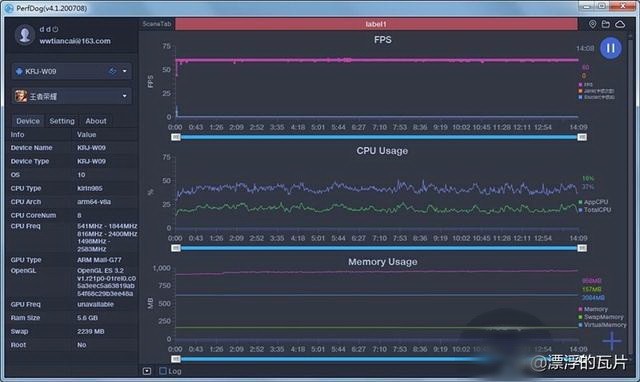Open the About tab

pos(96,121)
